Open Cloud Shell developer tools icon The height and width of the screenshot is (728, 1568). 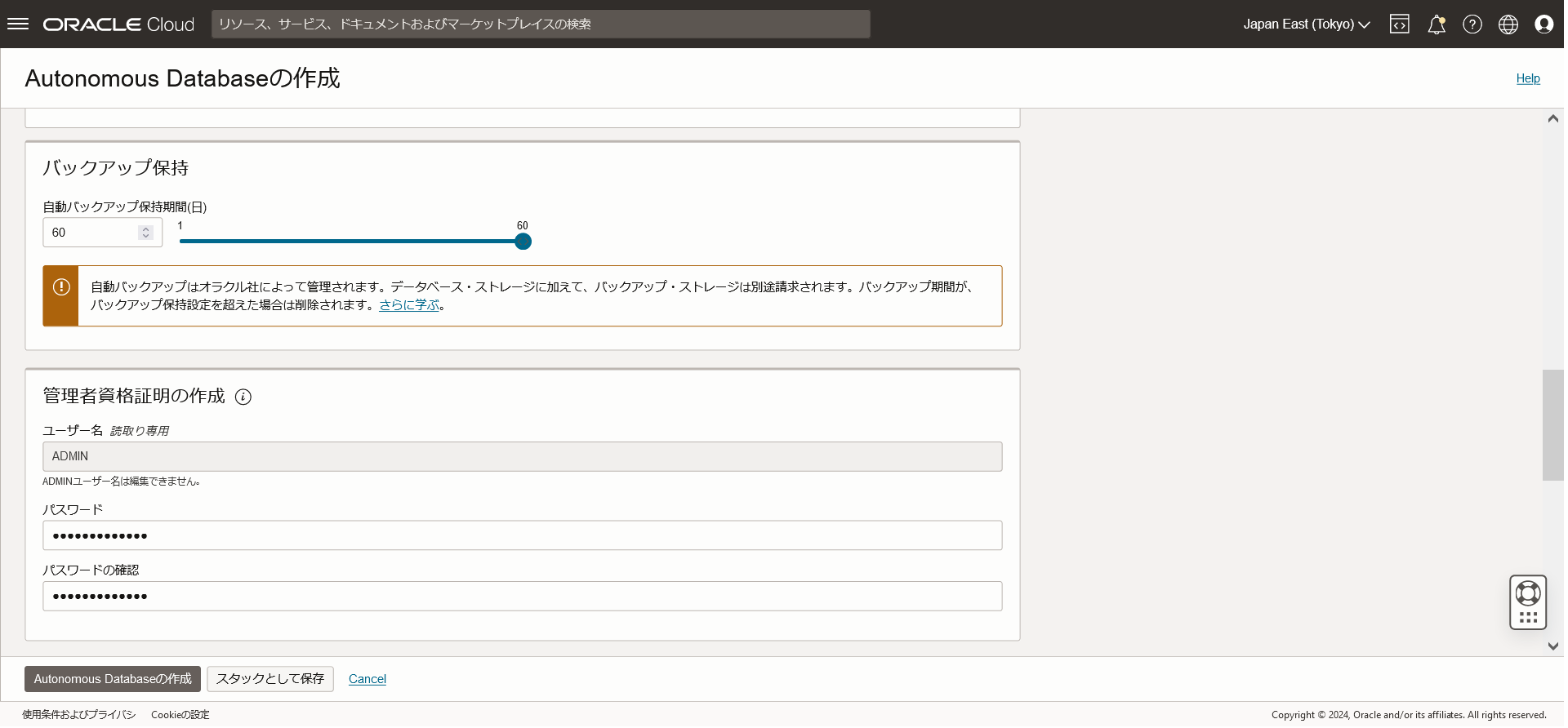(x=1399, y=24)
